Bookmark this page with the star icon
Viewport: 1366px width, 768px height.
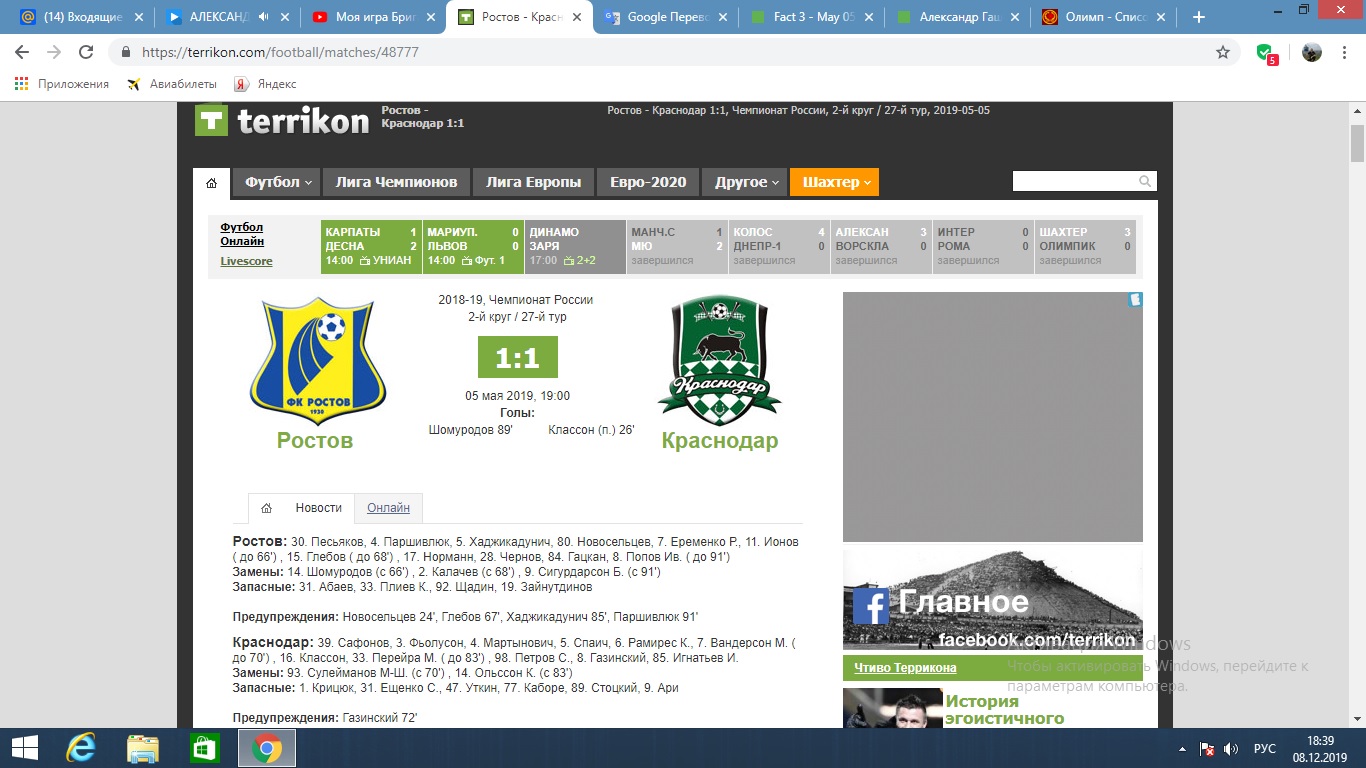coord(1222,52)
